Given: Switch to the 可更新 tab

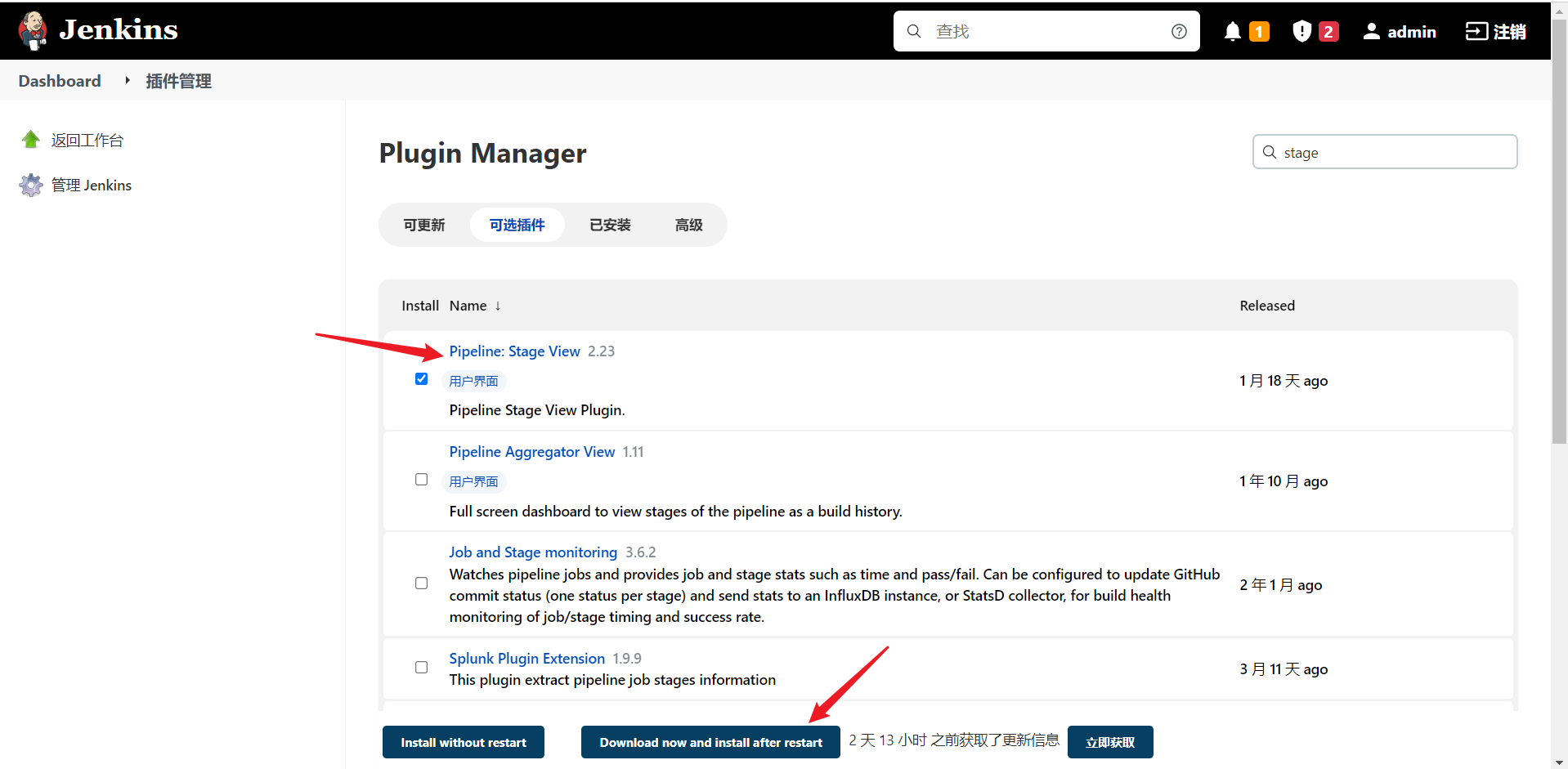Looking at the screenshot, I should [x=423, y=225].
